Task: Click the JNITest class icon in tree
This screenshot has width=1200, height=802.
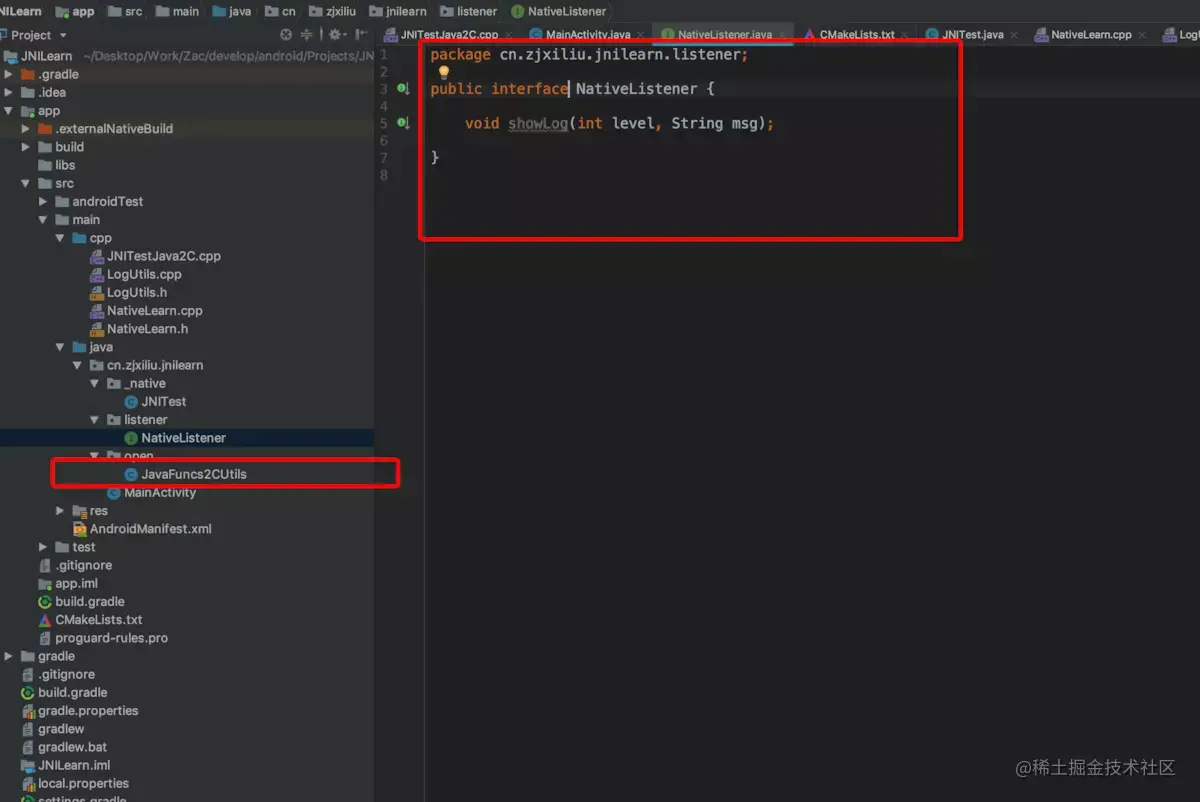Action: click(131, 401)
